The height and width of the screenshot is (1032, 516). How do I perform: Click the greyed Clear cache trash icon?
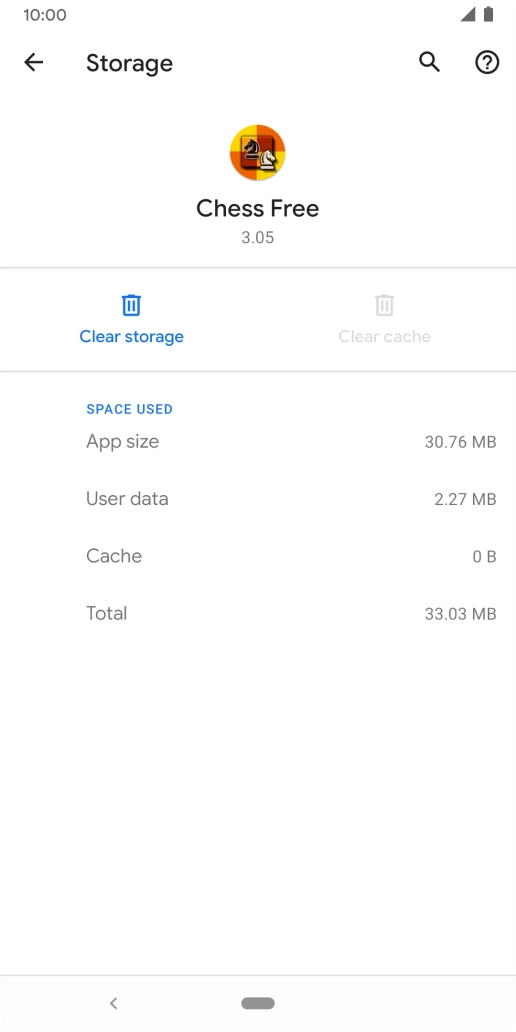pos(384,305)
